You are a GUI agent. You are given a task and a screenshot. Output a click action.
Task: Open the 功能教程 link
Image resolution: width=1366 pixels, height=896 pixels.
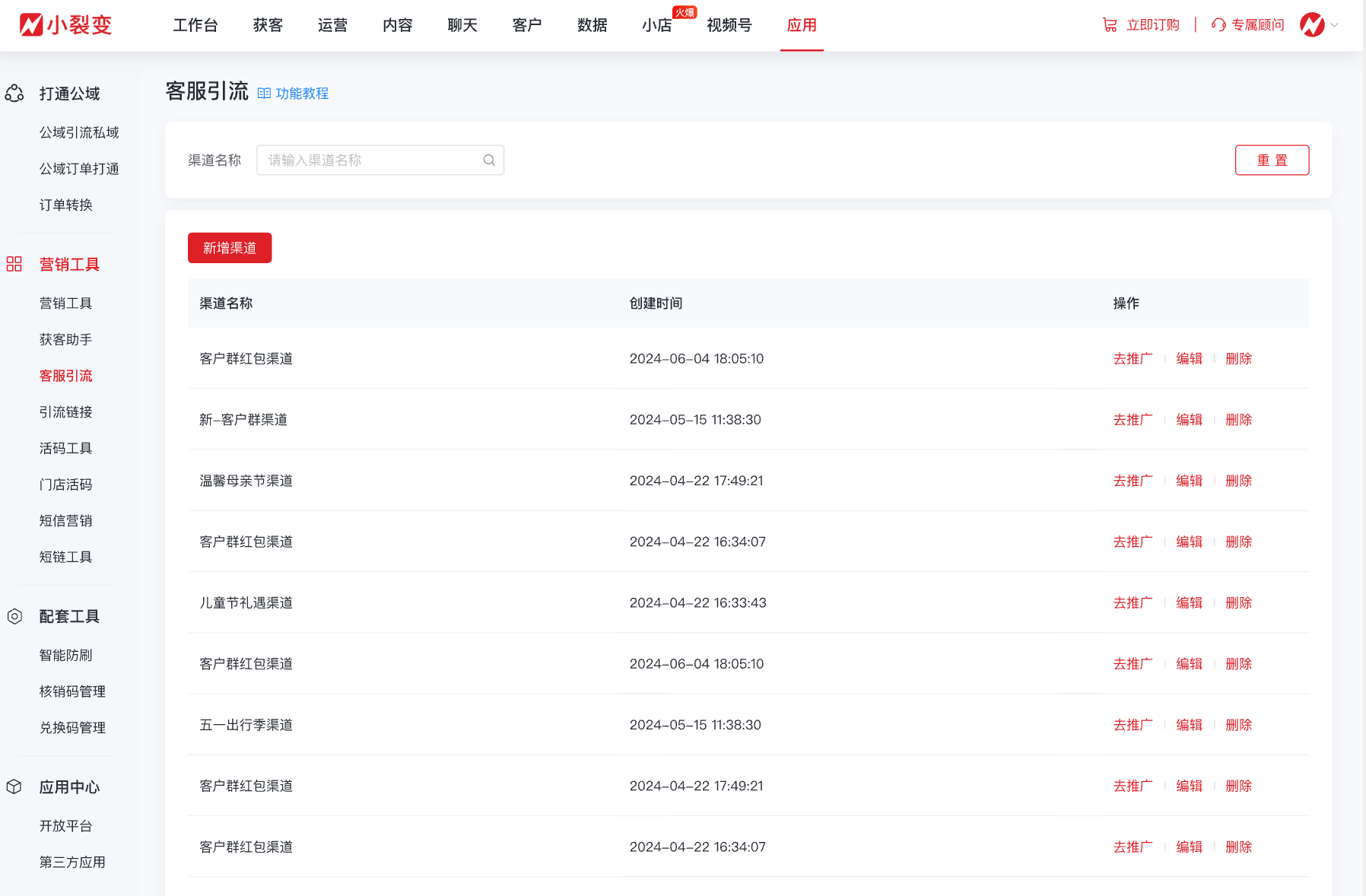[x=303, y=94]
